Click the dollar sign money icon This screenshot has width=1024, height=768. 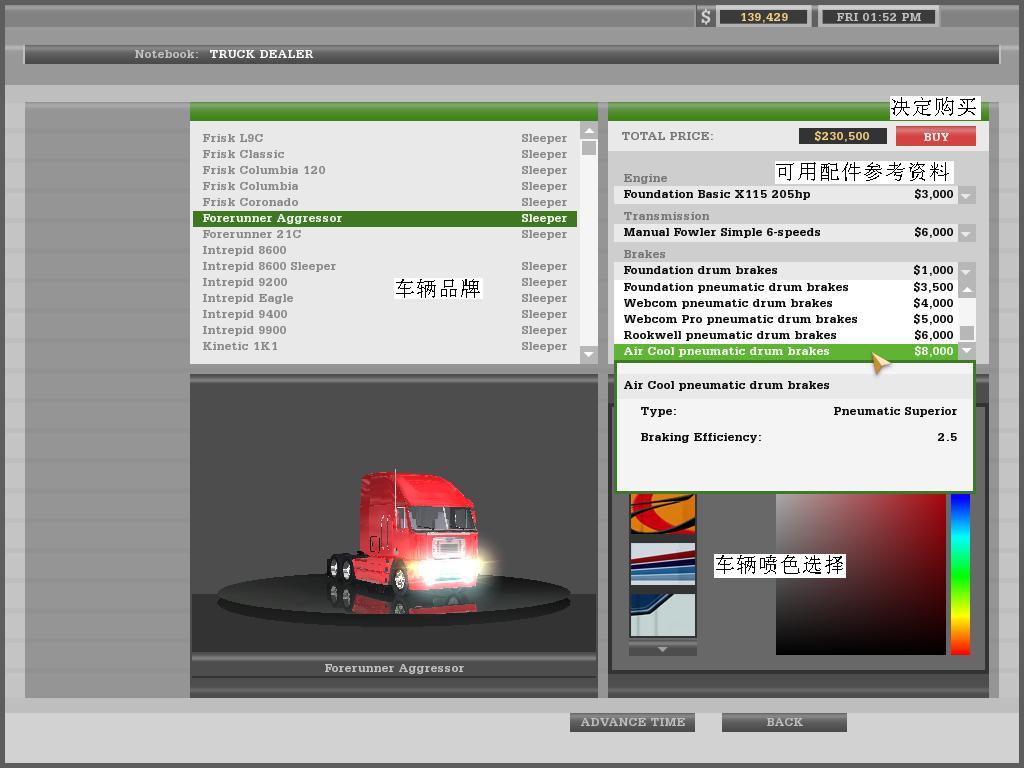click(706, 17)
